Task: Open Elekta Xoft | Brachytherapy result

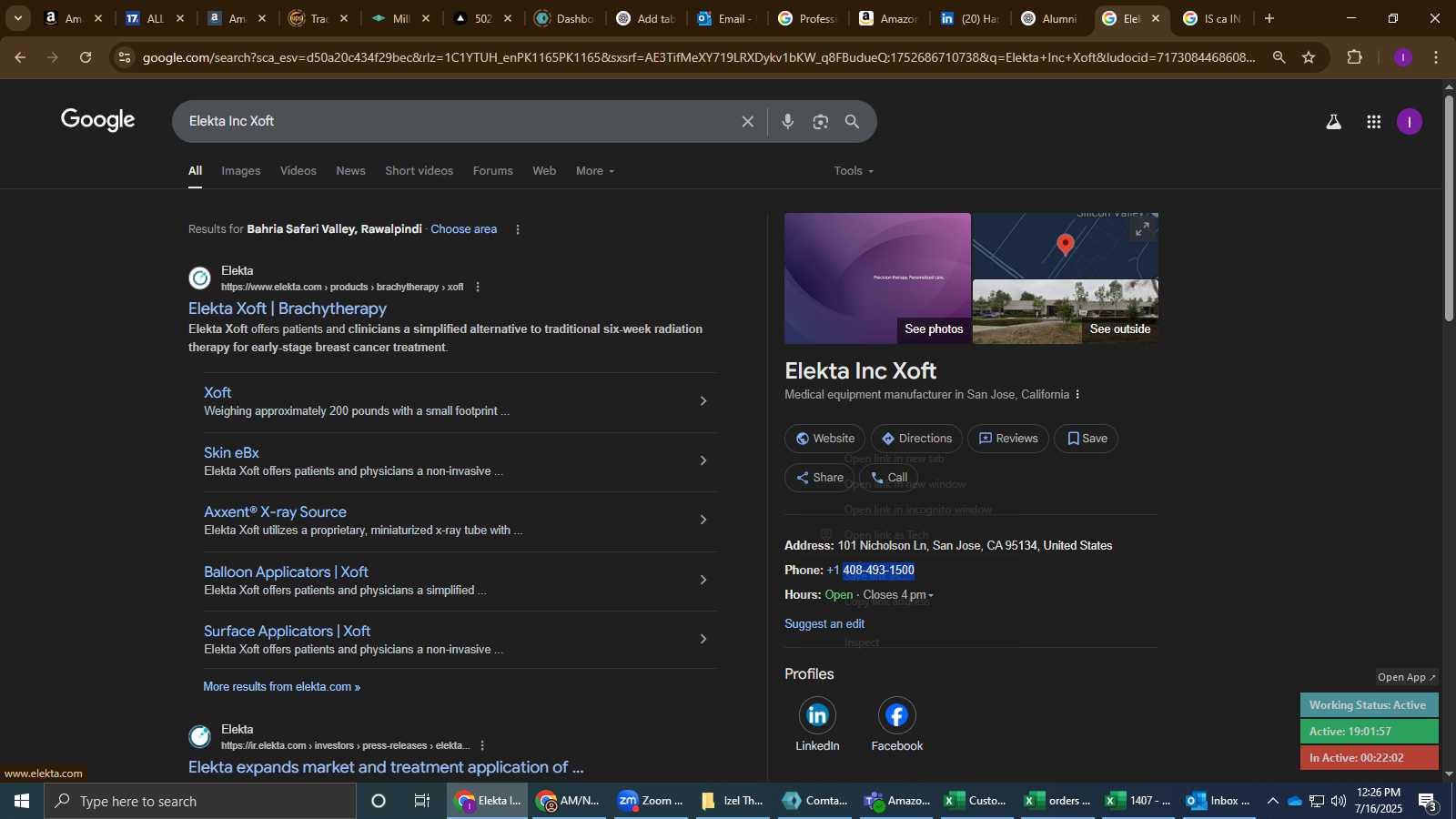Action: (288, 308)
